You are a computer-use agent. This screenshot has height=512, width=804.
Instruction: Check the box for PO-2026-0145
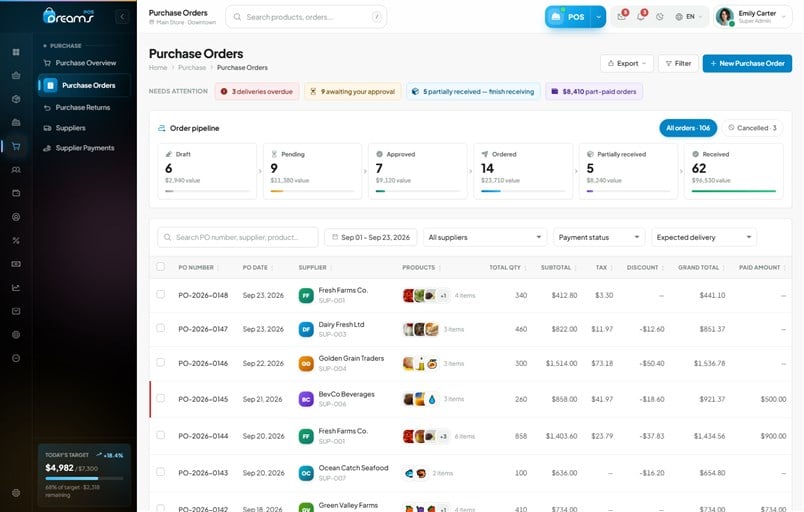point(160,398)
